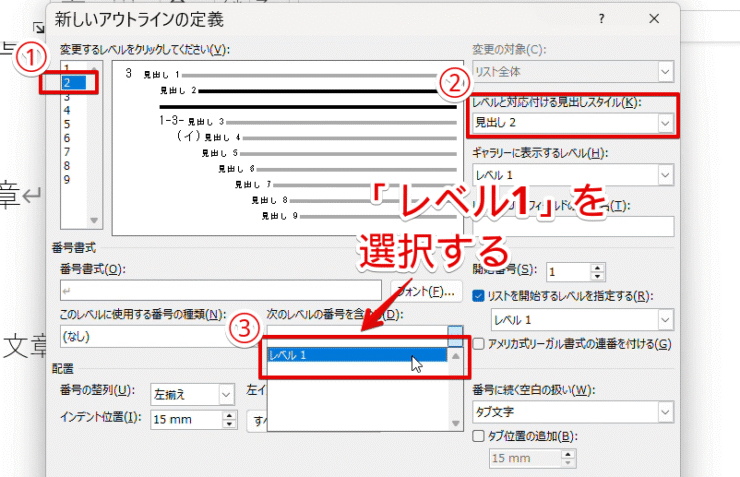Open the 見出し 2 heading style dropdown
Screen dimensions: 740x477
pyautogui.click(x=665, y=123)
